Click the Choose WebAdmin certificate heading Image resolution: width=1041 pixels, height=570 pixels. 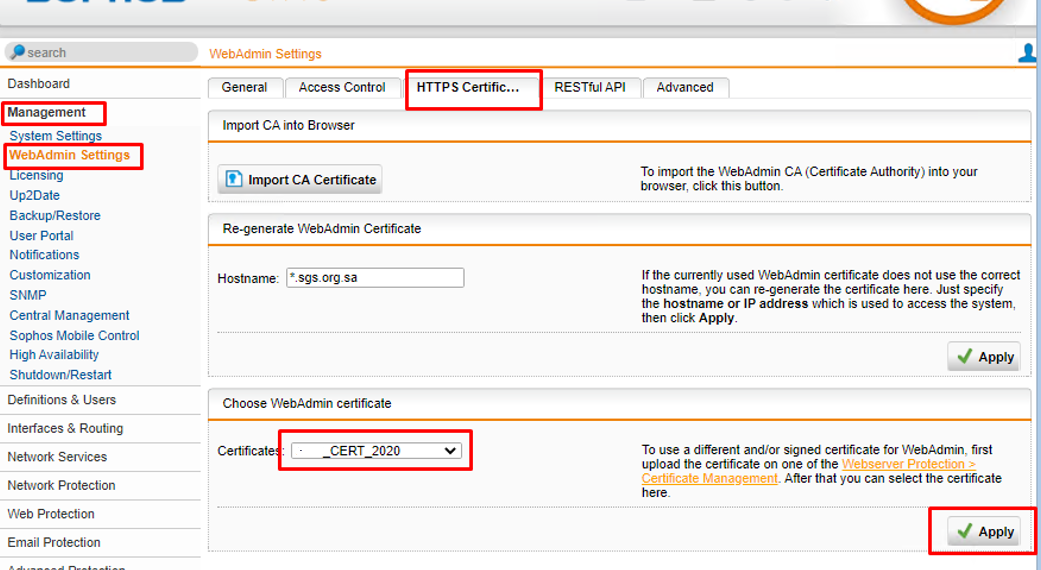pos(307,403)
